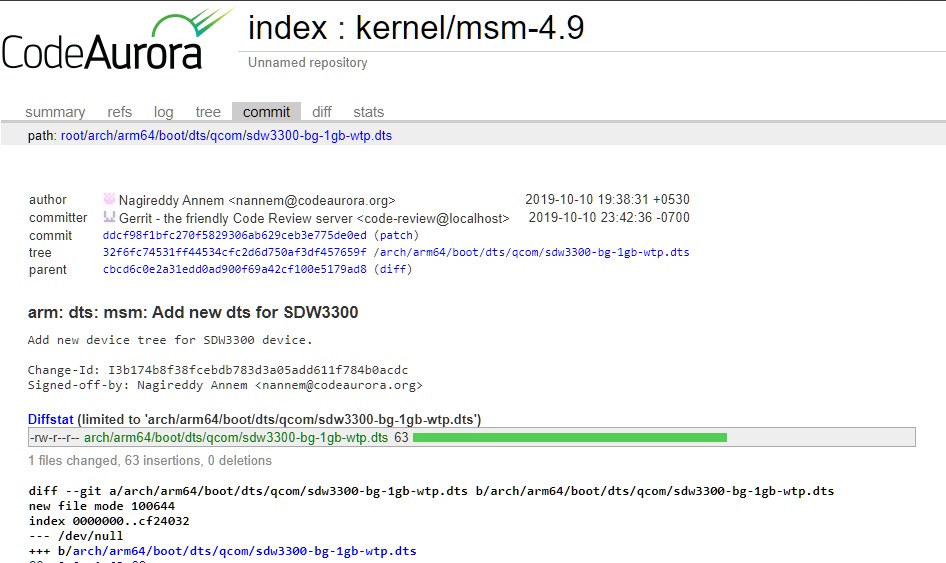Viewport: 946px width, 563px height.
Task: Open the stats tab
Action: (368, 112)
